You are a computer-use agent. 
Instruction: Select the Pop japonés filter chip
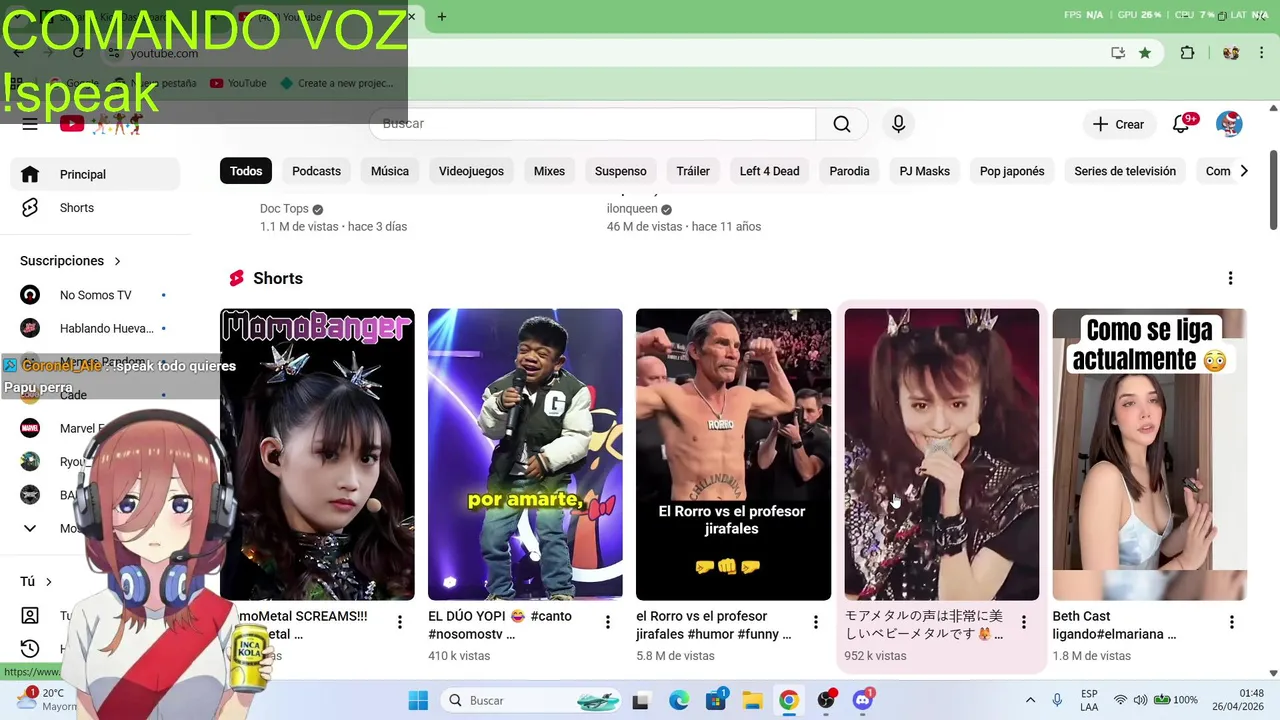[x=1012, y=171]
